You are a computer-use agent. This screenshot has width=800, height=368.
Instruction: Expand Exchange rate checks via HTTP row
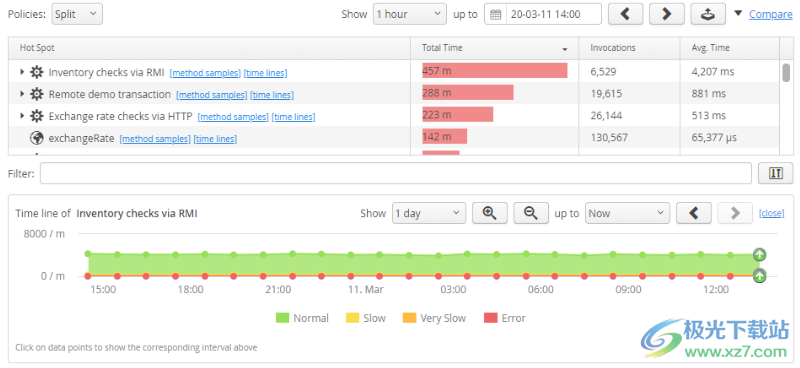click(x=22, y=116)
